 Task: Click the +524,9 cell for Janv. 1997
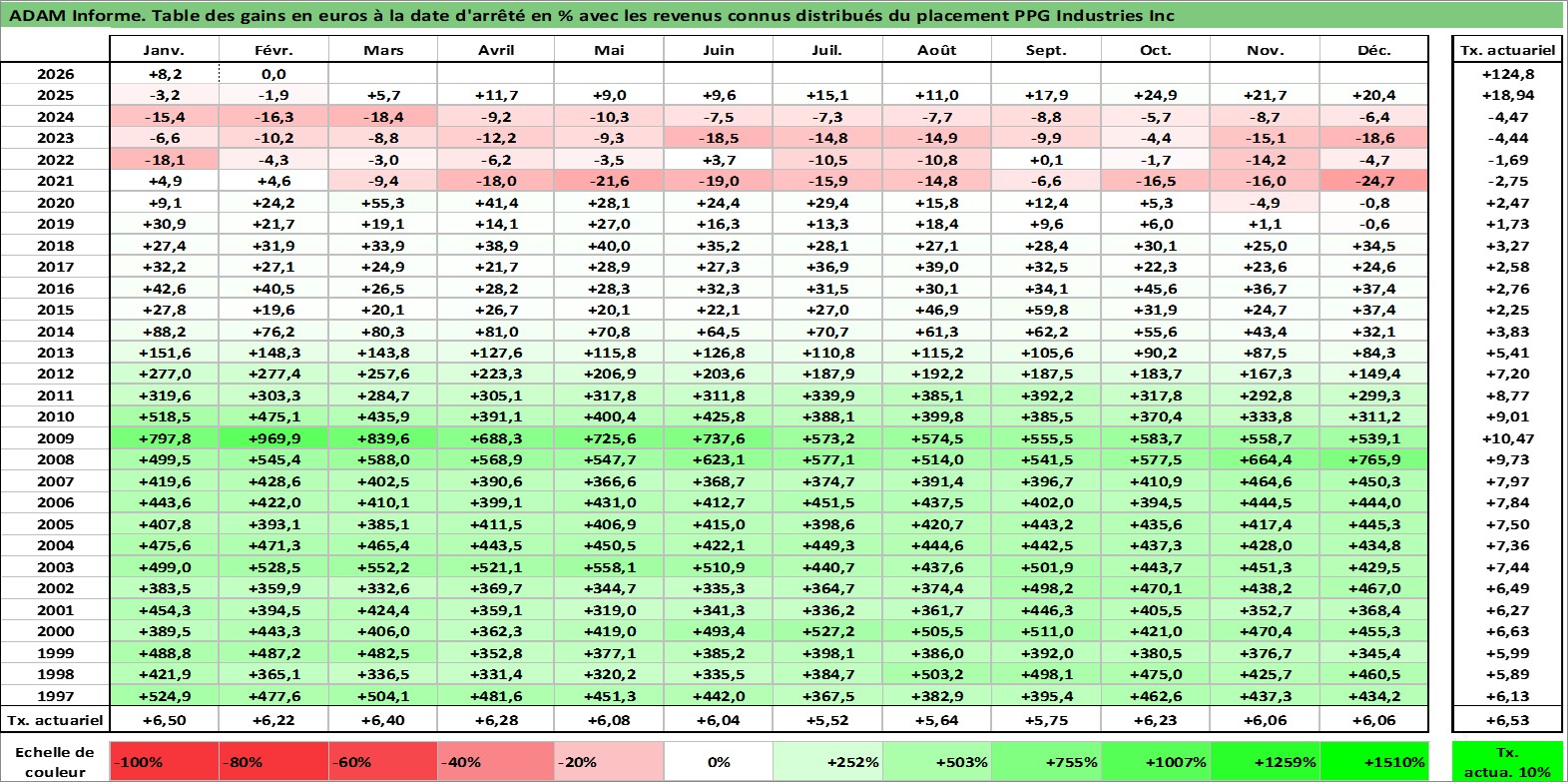[x=164, y=696]
